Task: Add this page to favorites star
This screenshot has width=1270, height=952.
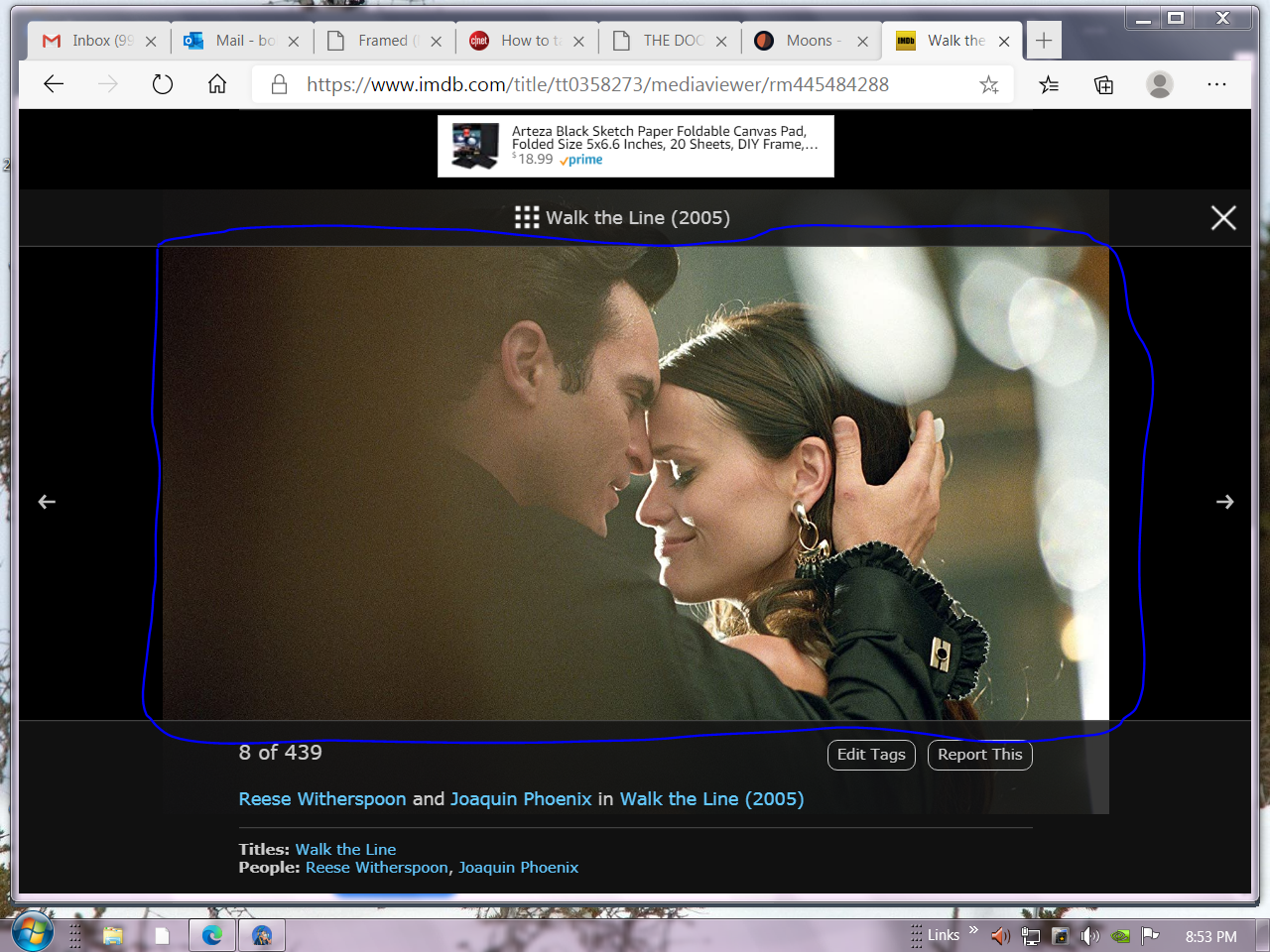Action: (988, 84)
